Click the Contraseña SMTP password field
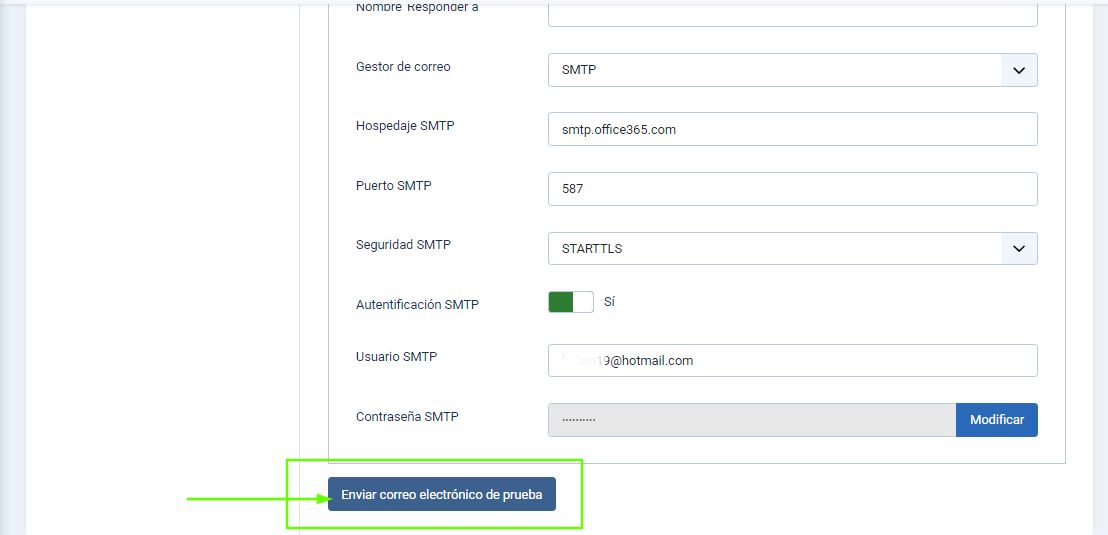1108x535 pixels. 751,420
